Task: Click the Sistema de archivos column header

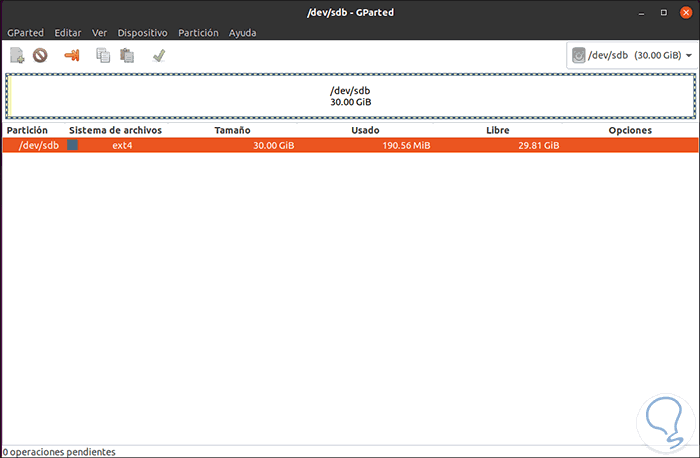Action: 115,130
